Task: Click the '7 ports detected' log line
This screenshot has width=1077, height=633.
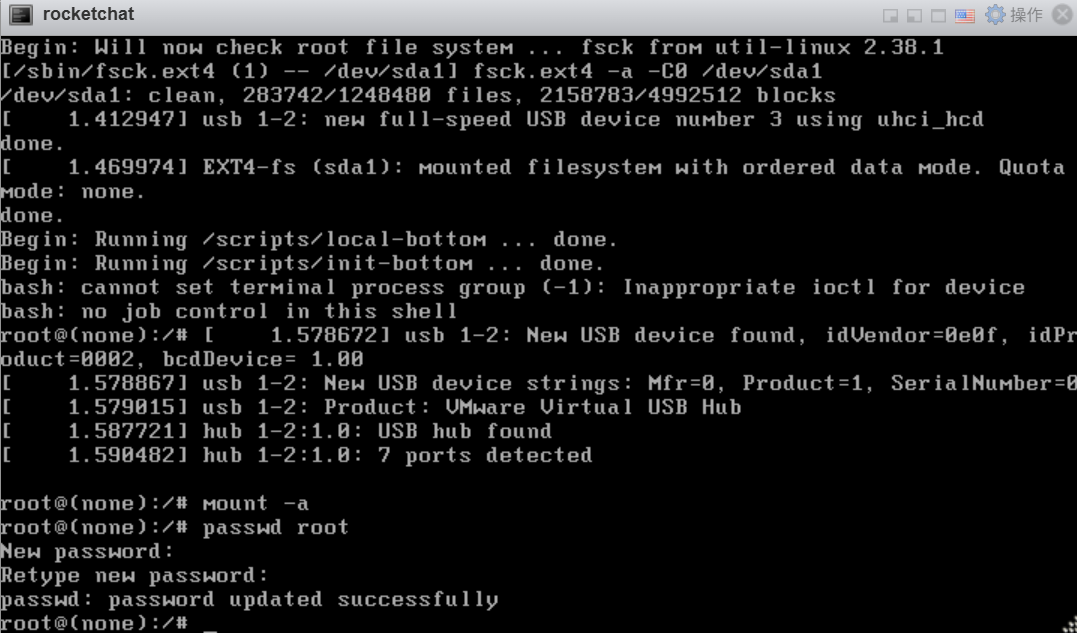Action: tap(297, 455)
